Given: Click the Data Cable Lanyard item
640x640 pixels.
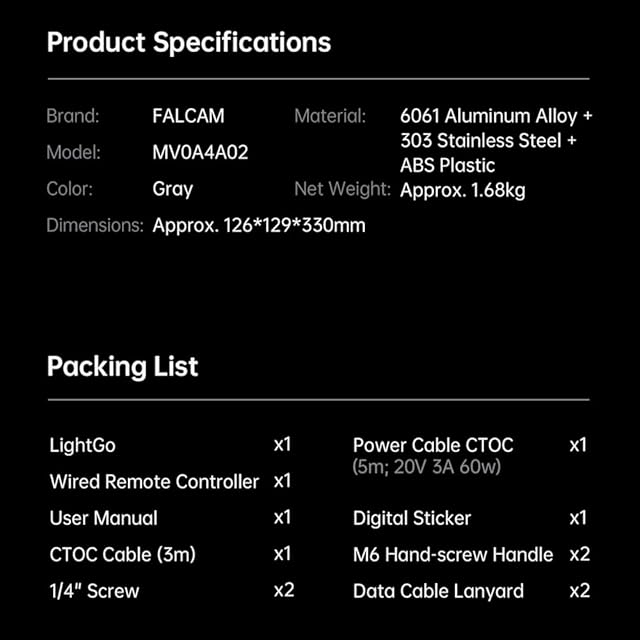Looking at the screenshot, I should point(438,591).
